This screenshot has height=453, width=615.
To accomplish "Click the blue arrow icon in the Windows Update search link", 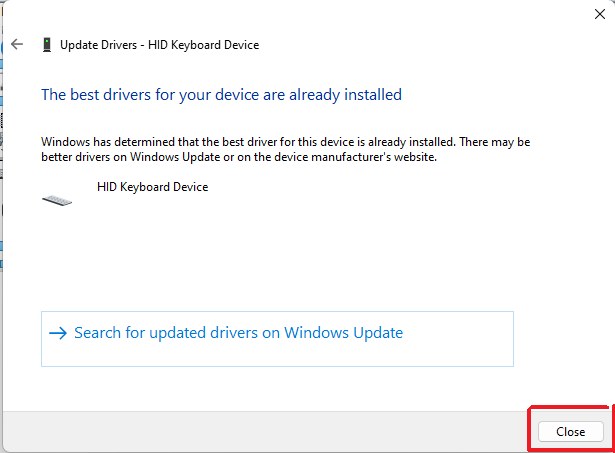I will point(58,333).
